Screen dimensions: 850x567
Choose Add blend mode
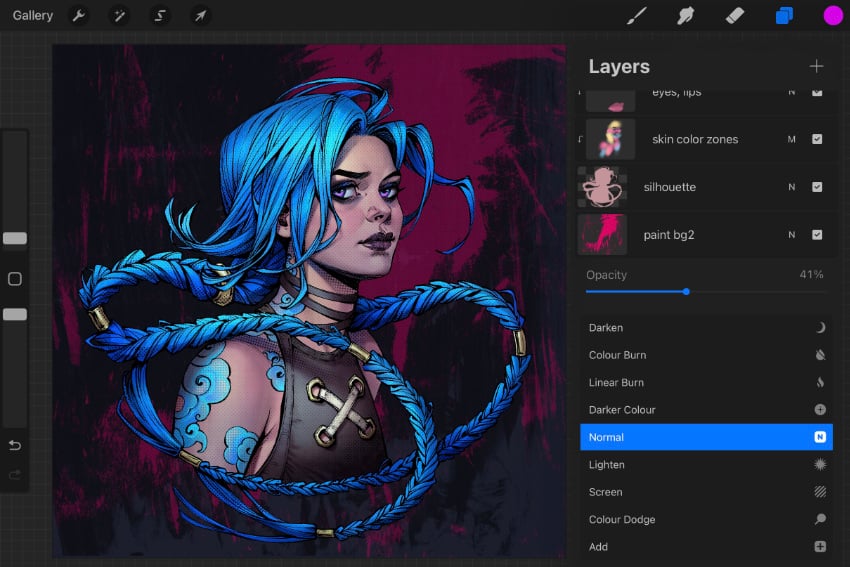click(706, 546)
